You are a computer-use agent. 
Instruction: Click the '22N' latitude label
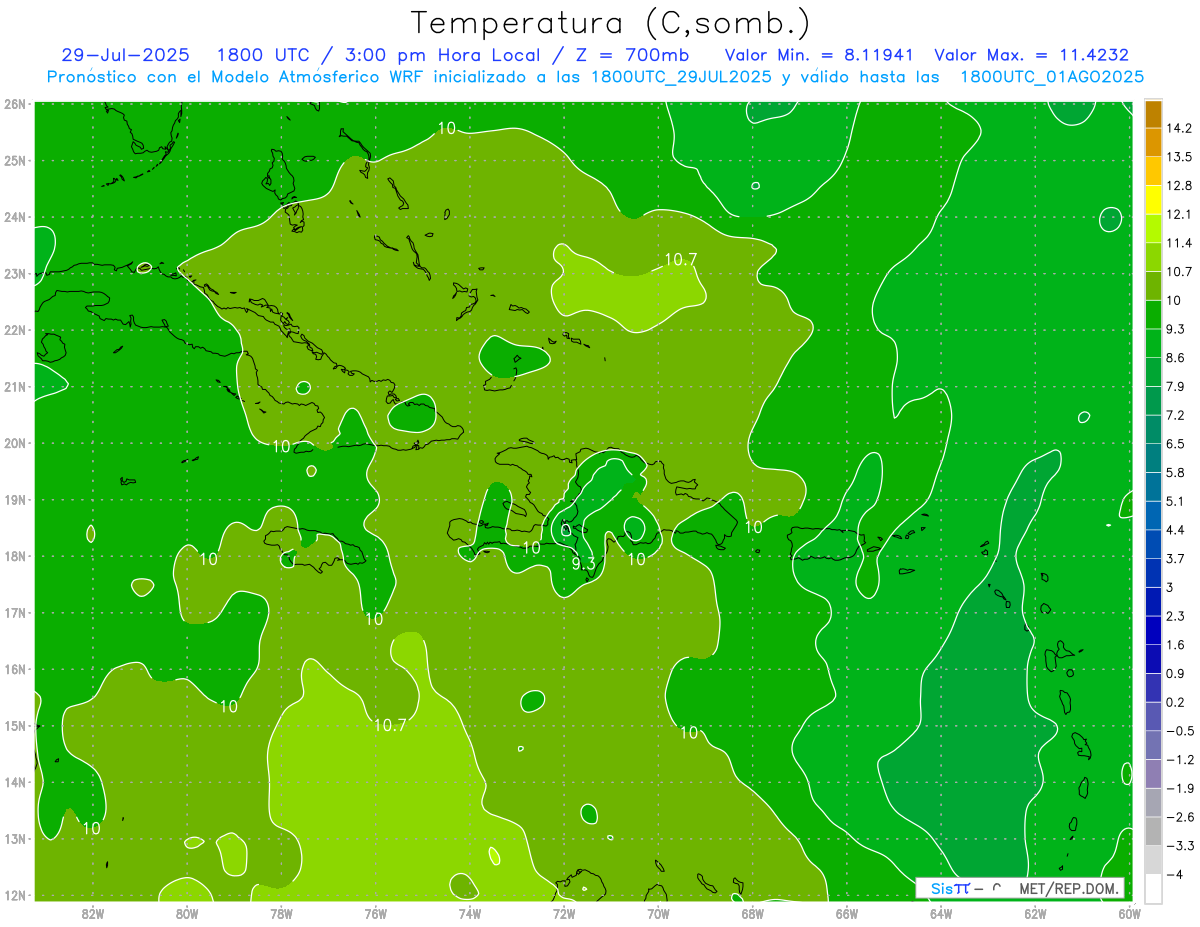(15, 330)
